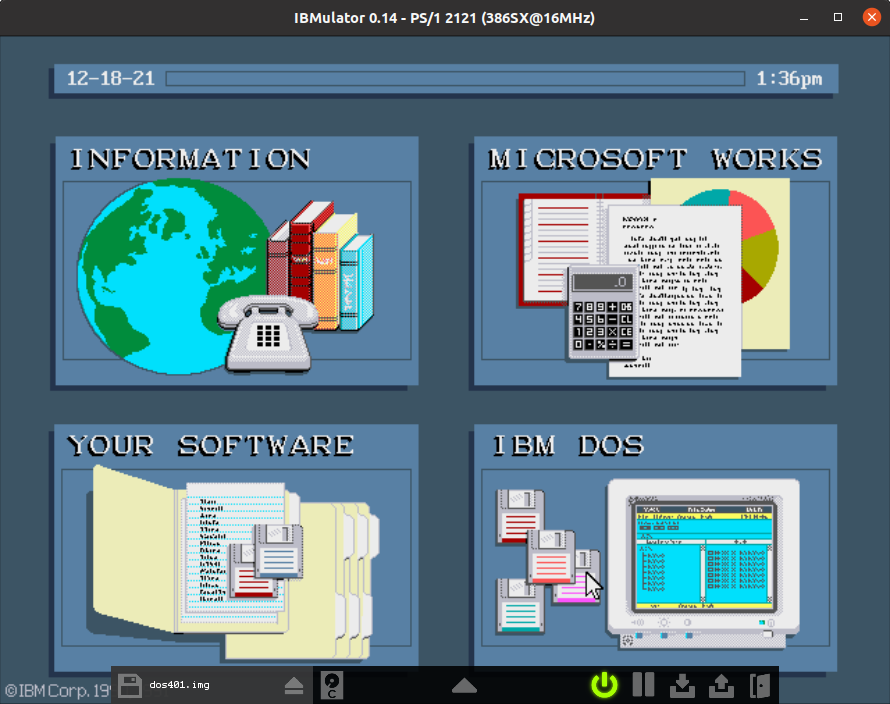Close the IBMulator window
Viewport: 890px width, 704px height.
pyautogui.click(x=871, y=18)
